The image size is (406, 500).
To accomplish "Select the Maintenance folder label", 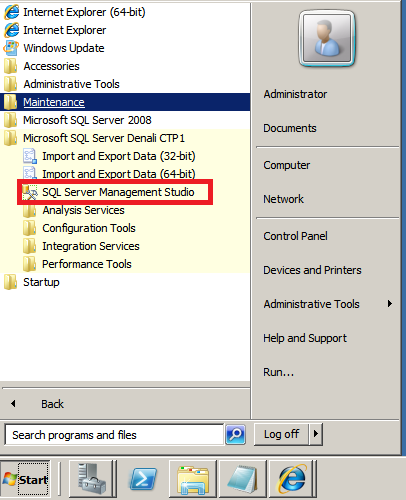I will [54, 102].
